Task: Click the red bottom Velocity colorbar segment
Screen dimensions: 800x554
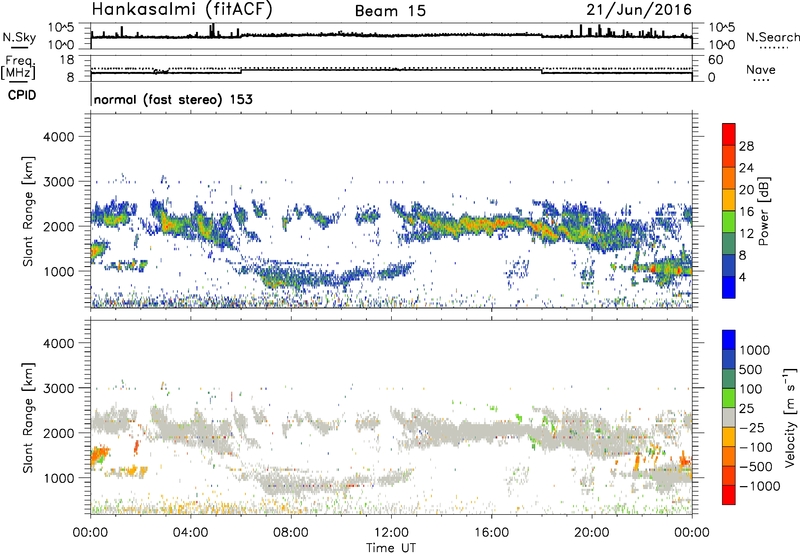Action: 729,495
